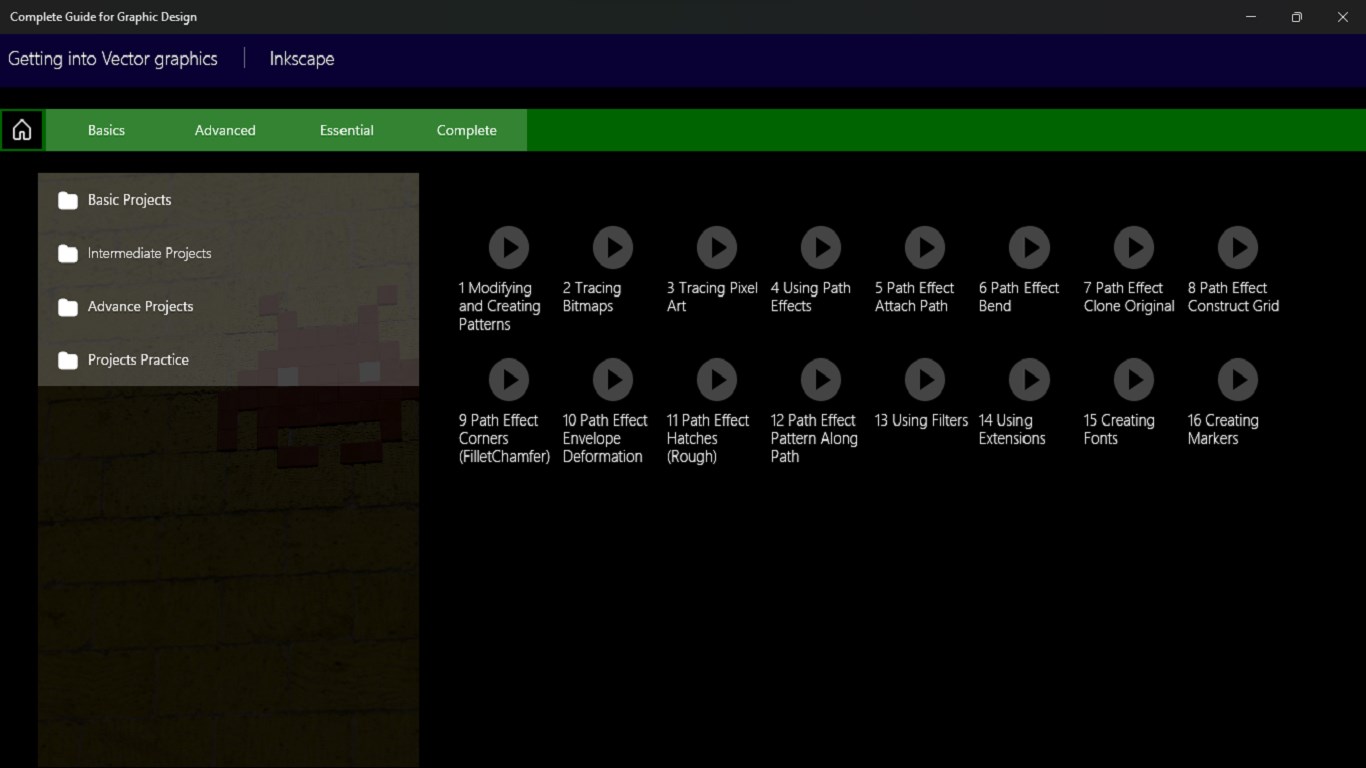Switch to the Advanced tab

(x=225, y=129)
